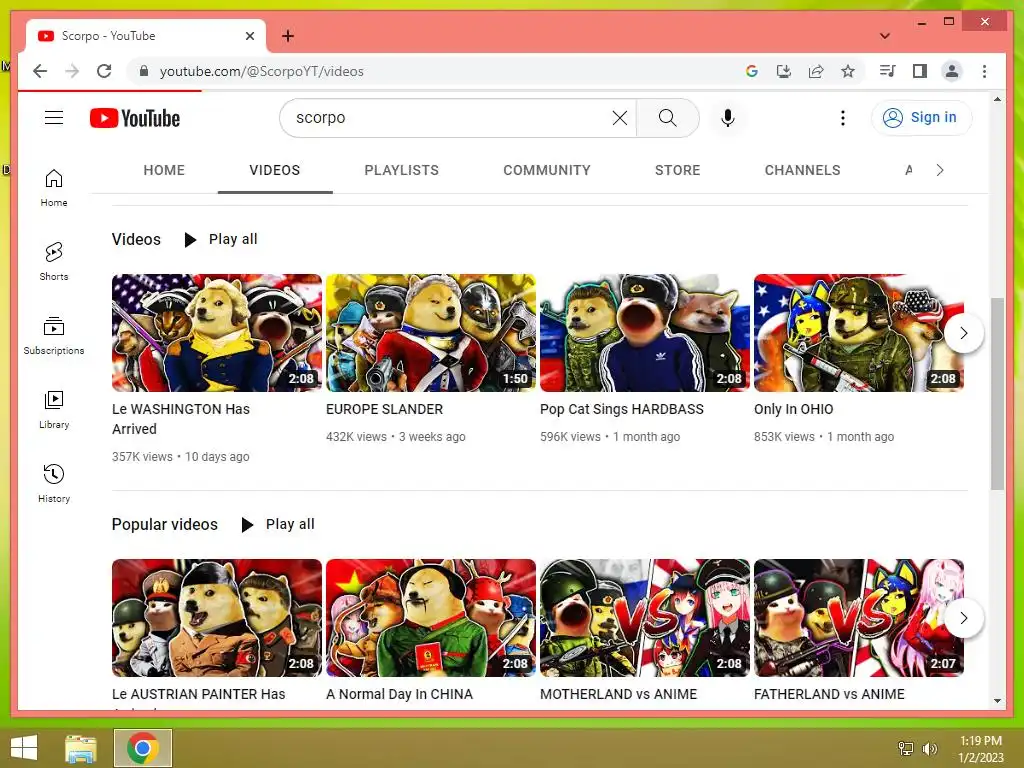Open File Explorer from taskbar
Screen dimensions: 1024x768
[x=81, y=748]
